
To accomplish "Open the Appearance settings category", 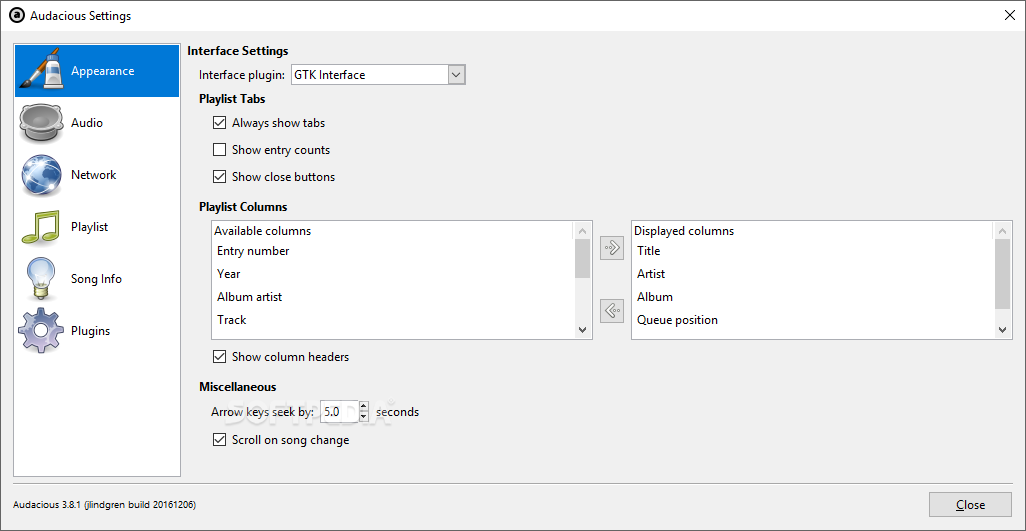I will [x=97, y=71].
